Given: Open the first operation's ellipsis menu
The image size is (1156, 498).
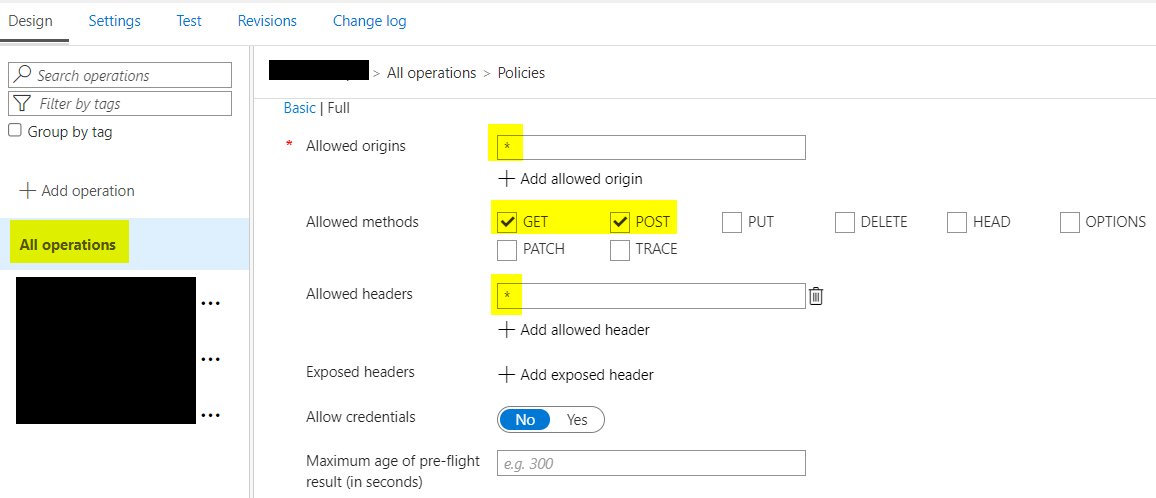Looking at the screenshot, I should (x=211, y=302).
